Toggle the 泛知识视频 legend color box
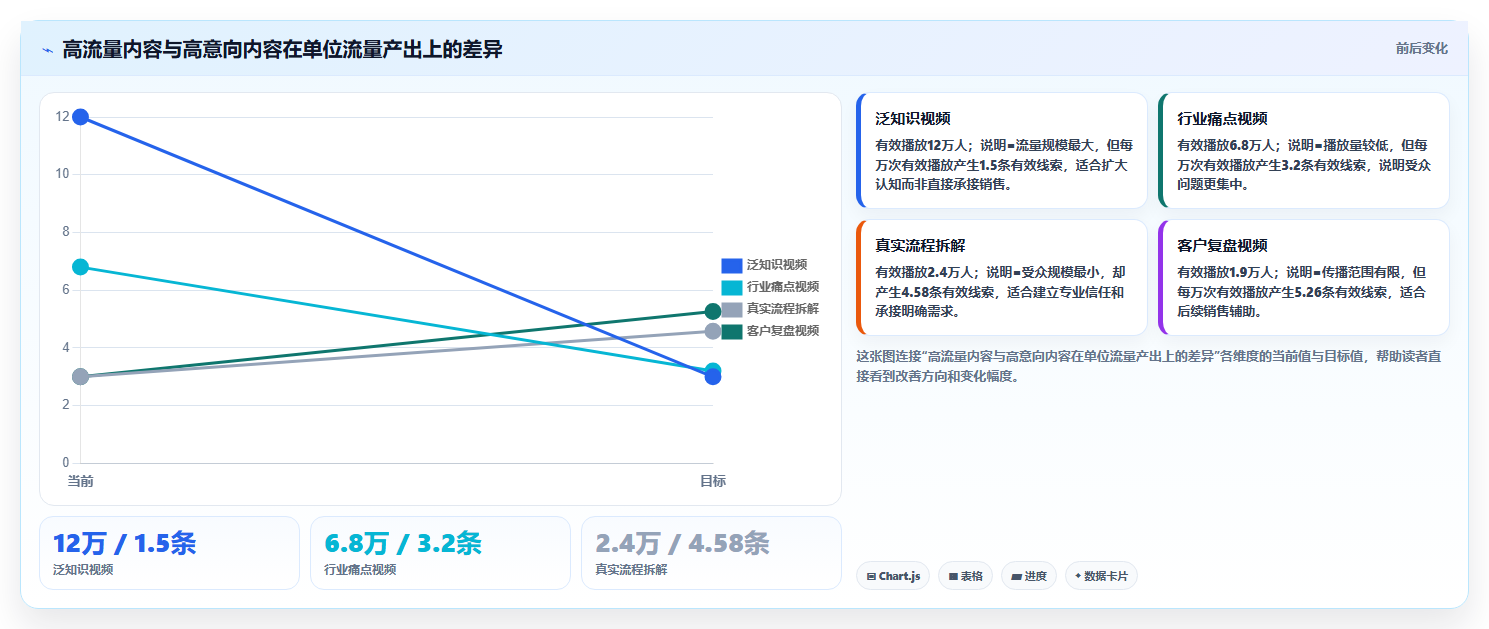Screen dimensions: 1489x629 (x=732, y=265)
